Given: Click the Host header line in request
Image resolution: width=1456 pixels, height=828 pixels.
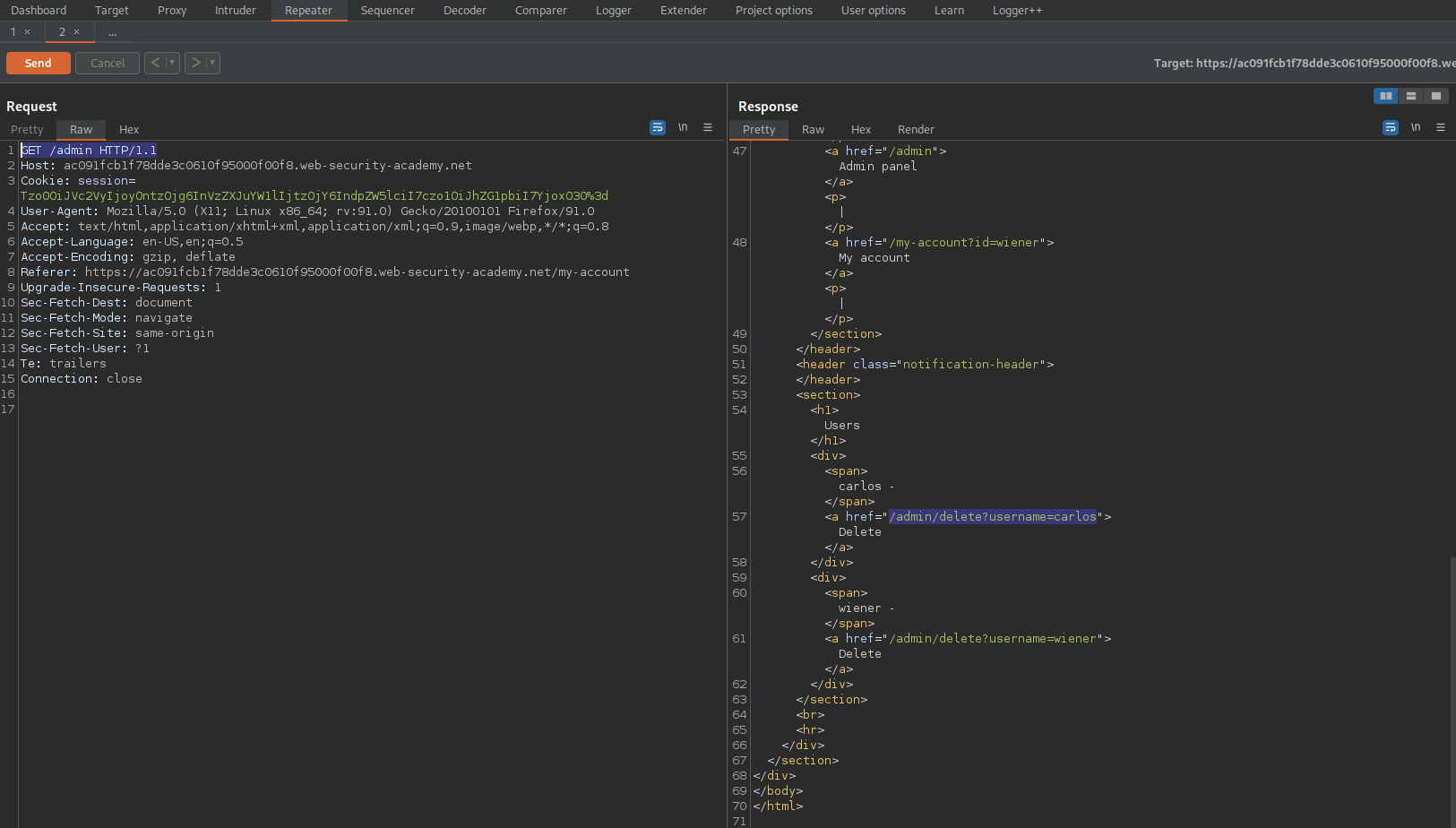Looking at the screenshot, I should 246,166.
